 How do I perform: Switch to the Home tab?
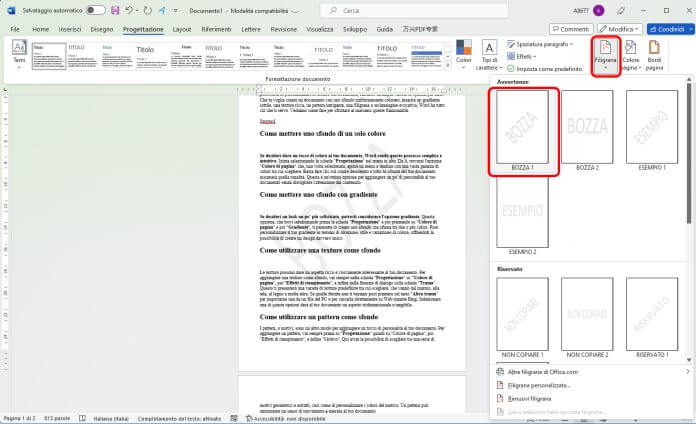[40, 29]
